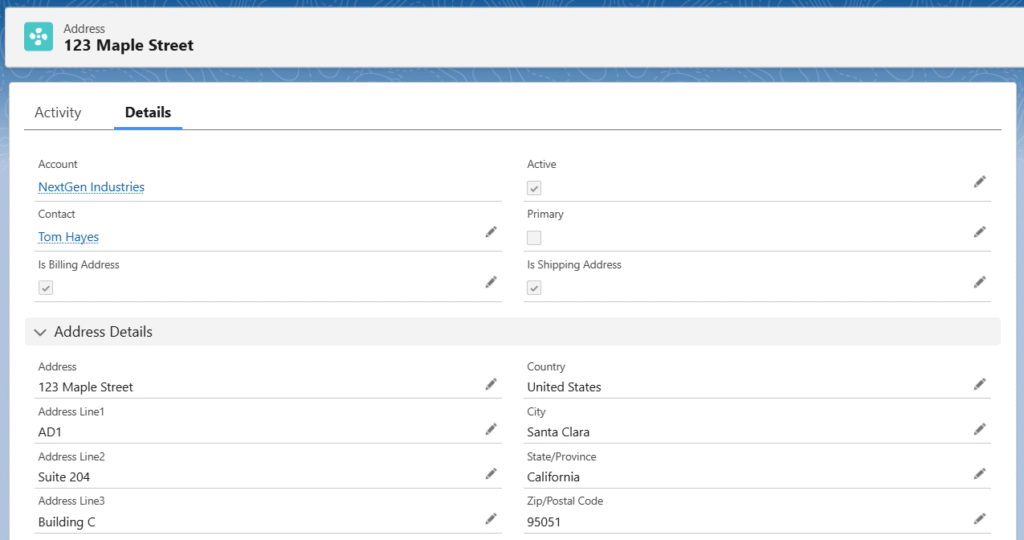Click the Address object icon in header
This screenshot has height=540, width=1024.
39,37
